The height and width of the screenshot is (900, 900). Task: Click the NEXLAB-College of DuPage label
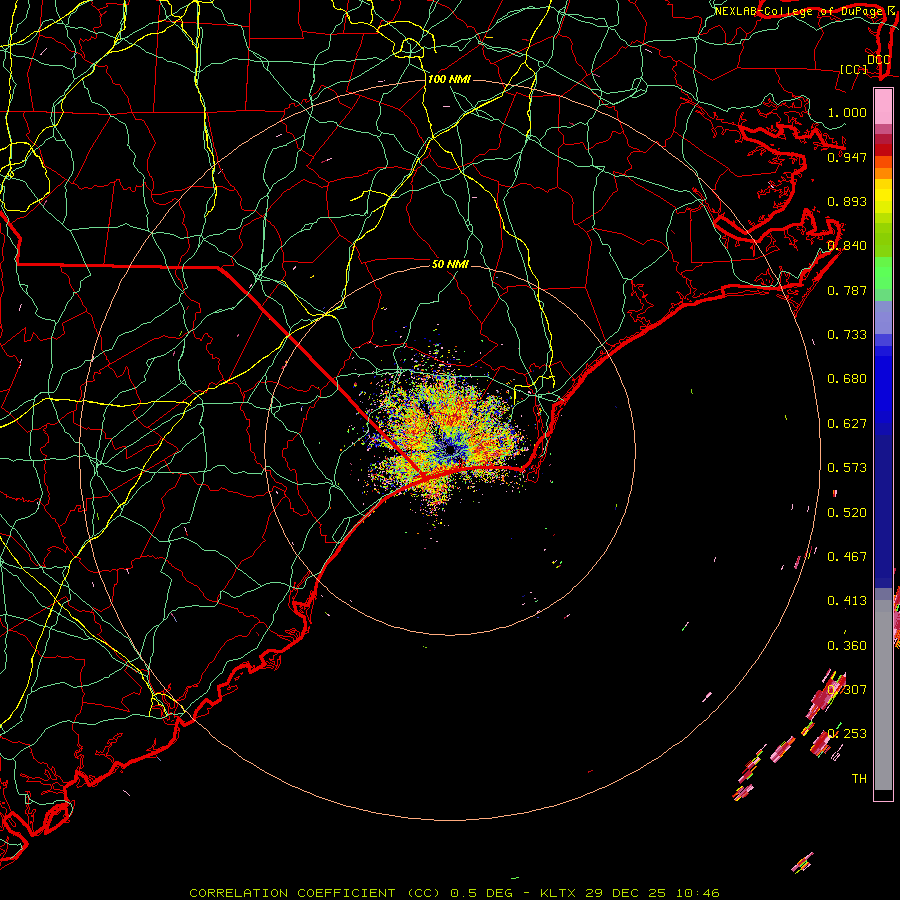tap(798, 11)
